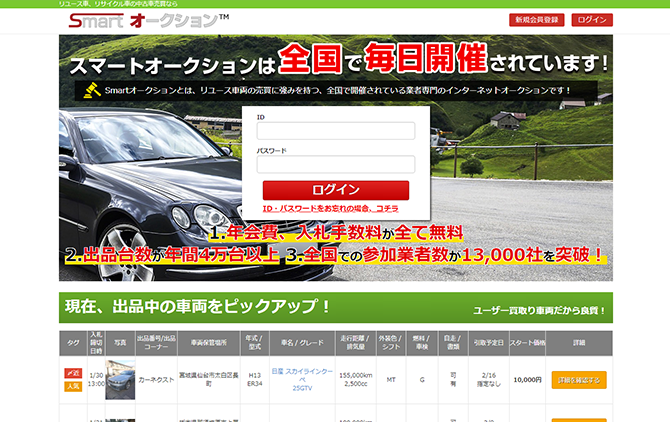Select the カーネクスト cell

click(156, 380)
